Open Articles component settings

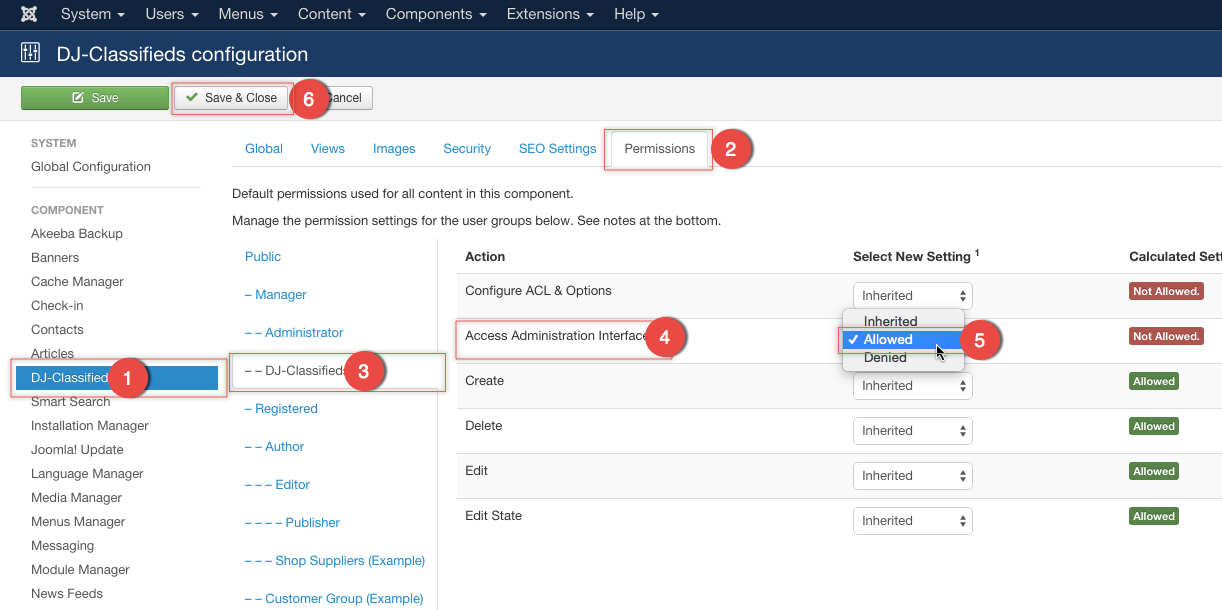click(x=52, y=354)
